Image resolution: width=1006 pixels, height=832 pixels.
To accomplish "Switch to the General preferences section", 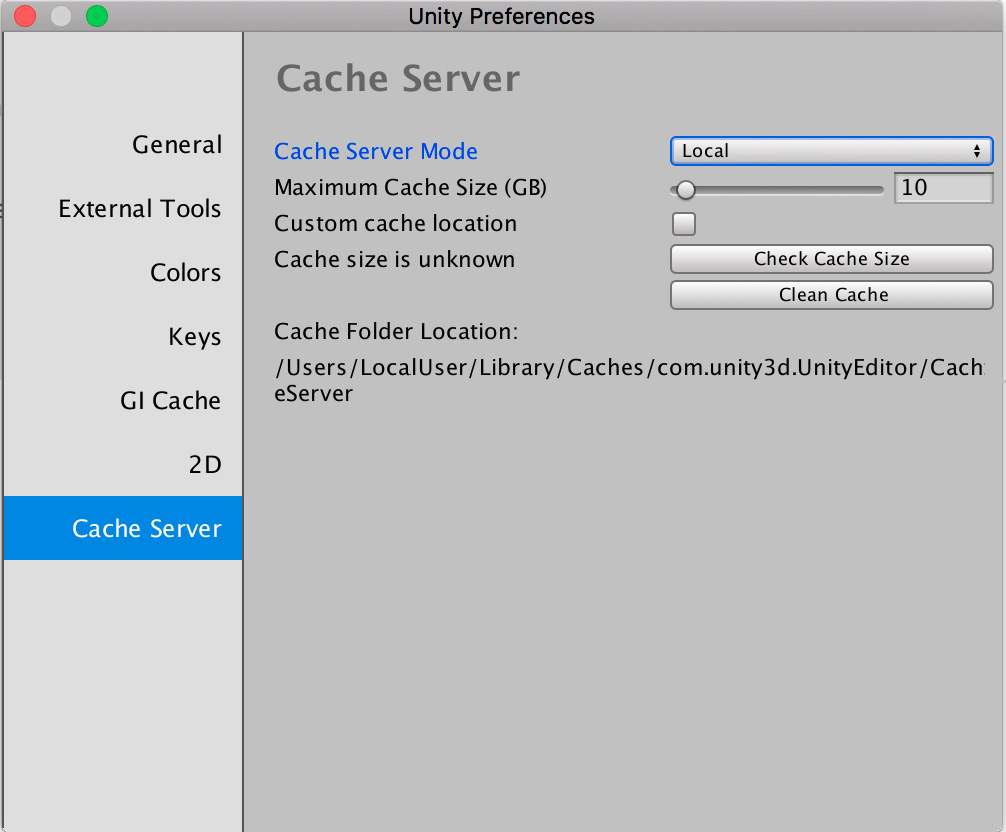I will pos(177,144).
